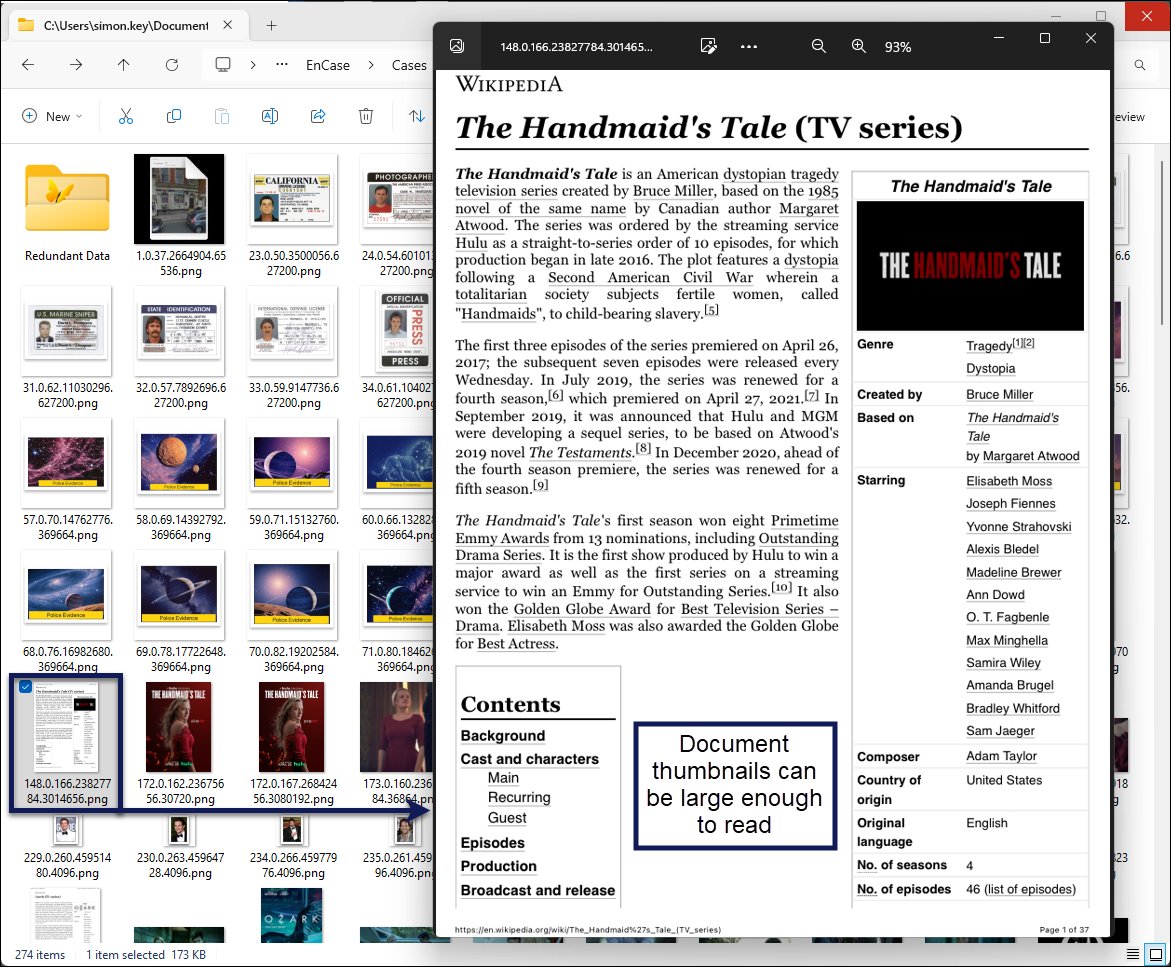Select the galaxy 68.0.76 image
Screen dimensions: 1171x967
[66, 594]
